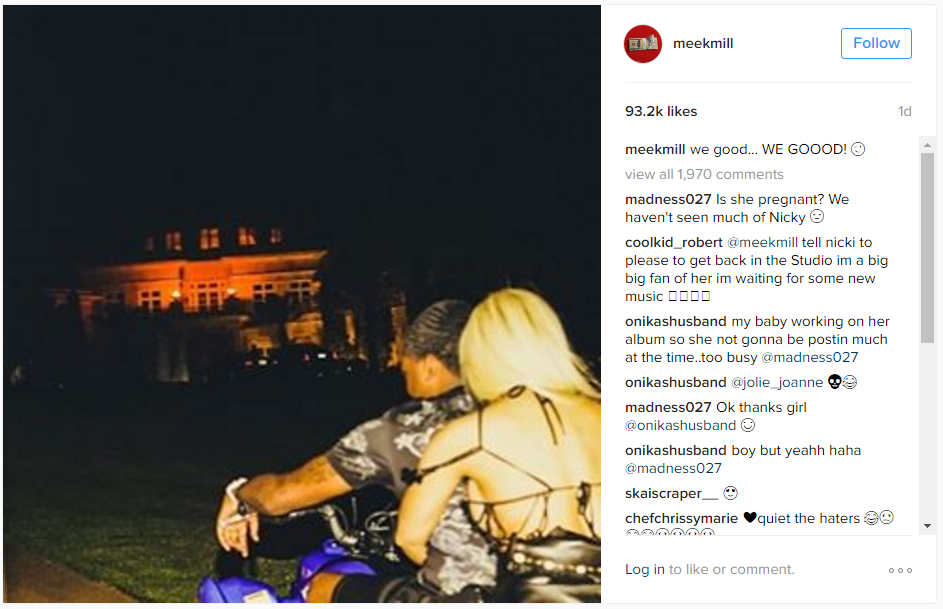This screenshot has height=609, width=943.
Task: Show the 93.2k likes list
Action: (661, 111)
